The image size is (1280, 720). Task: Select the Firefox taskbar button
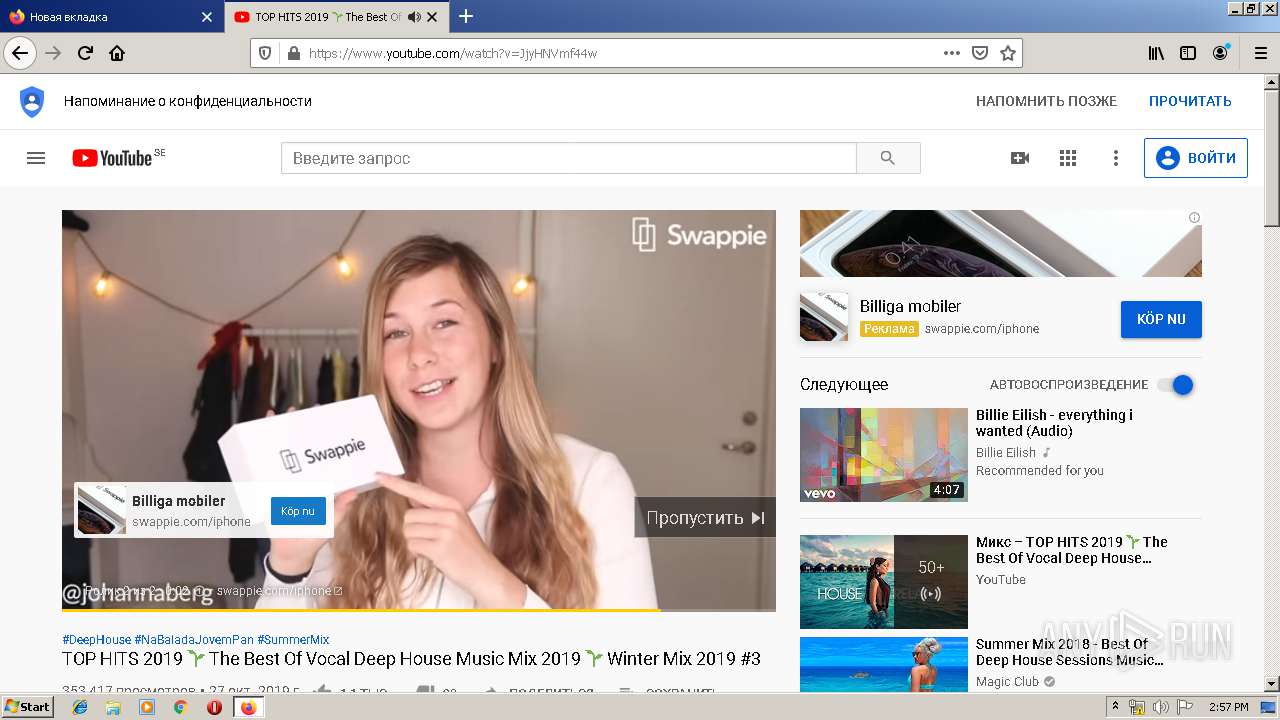[x=248, y=707]
